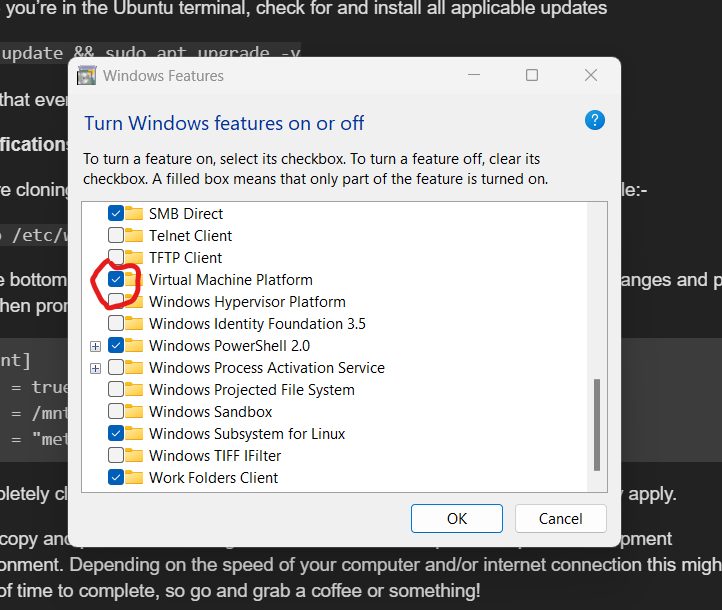This screenshot has width=722, height=610.
Task: Select the Telnet Client folder icon
Action: [134, 235]
